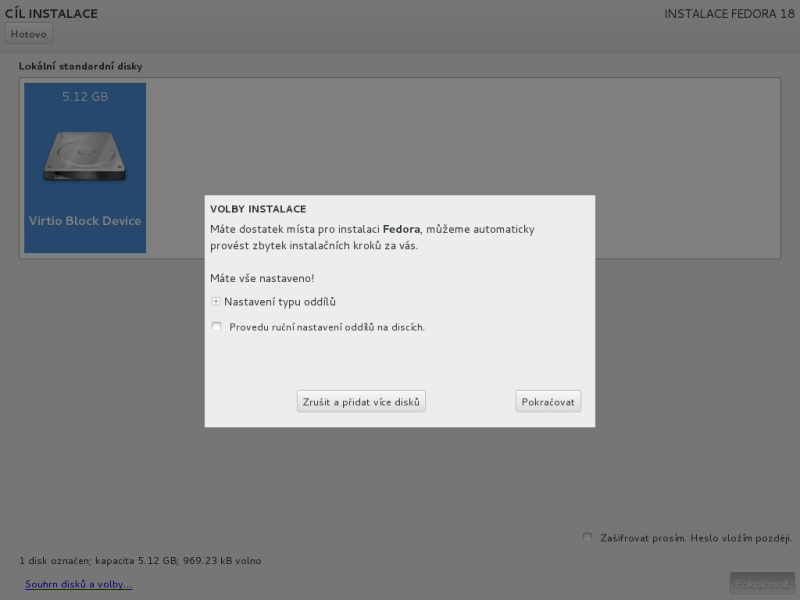Click the plus sign next to Nastavení typu oddílů
The image size is (800, 600).
(216, 301)
